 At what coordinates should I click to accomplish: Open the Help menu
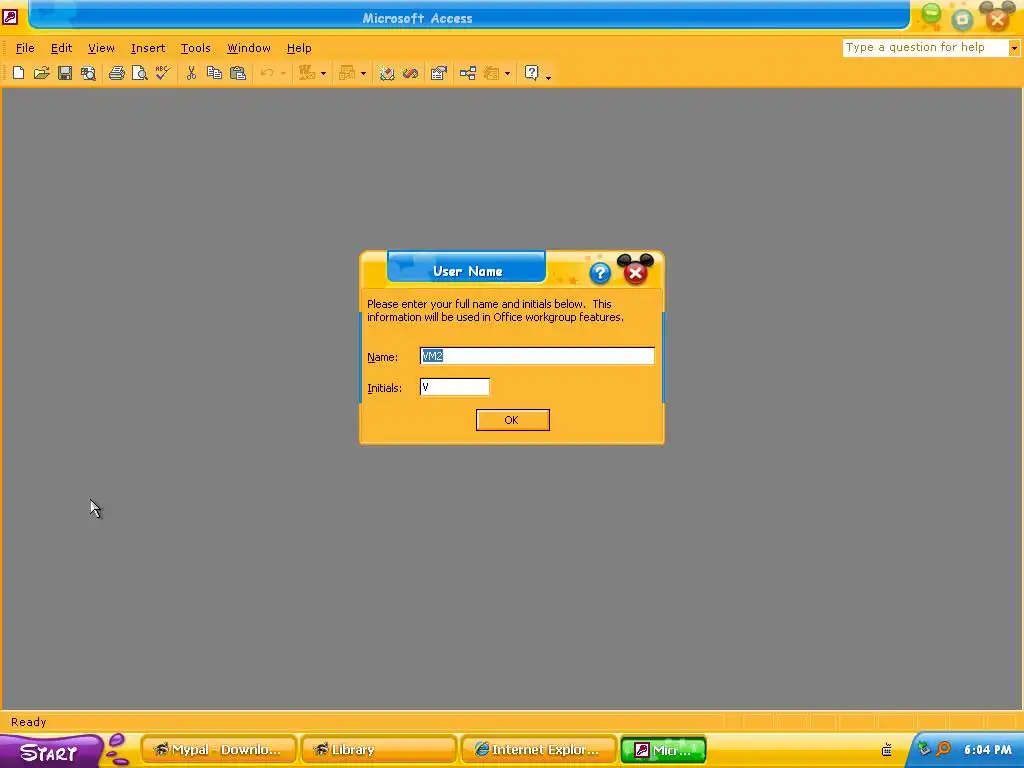[x=299, y=48]
